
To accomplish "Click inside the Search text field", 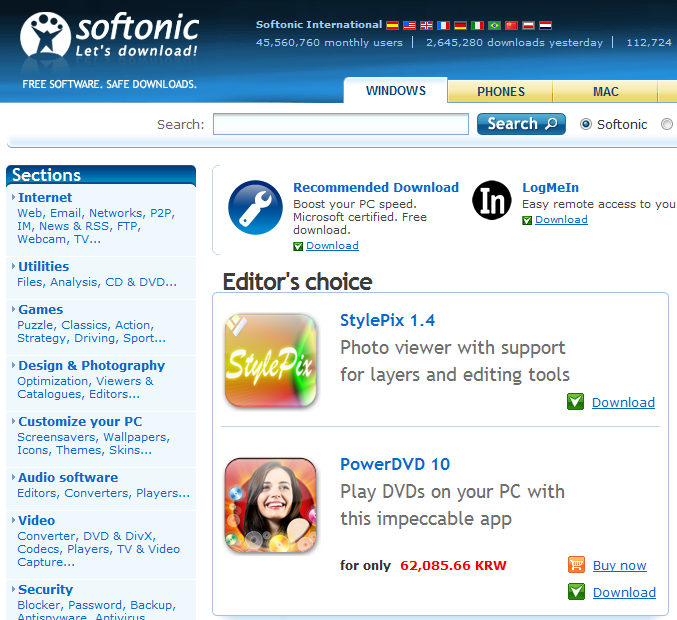I will [x=341, y=124].
